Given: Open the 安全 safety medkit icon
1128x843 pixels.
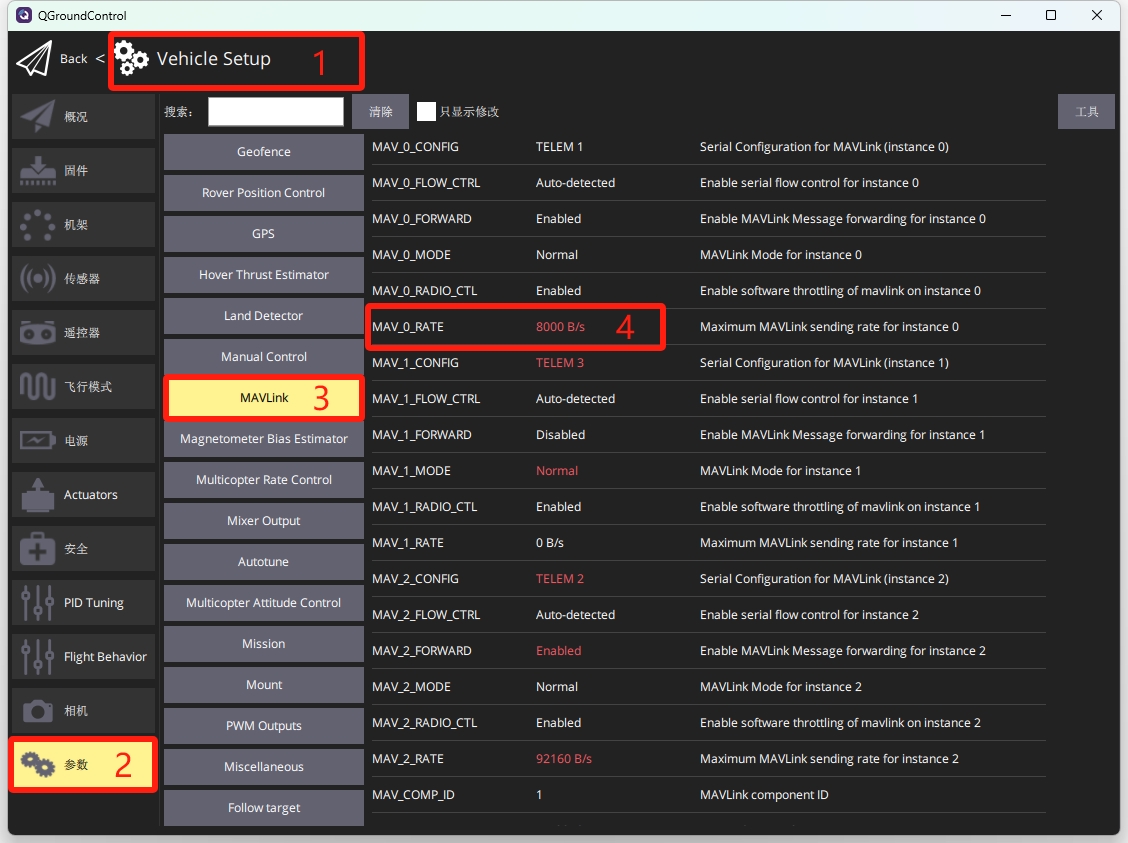Looking at the screenshot, I should [37, 549].
